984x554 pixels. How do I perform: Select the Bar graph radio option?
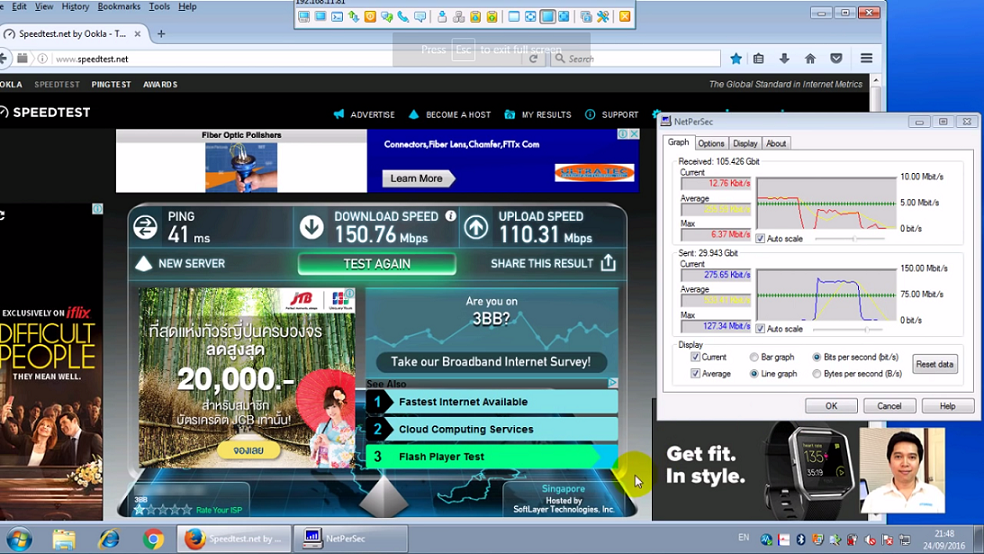[754, 357]
